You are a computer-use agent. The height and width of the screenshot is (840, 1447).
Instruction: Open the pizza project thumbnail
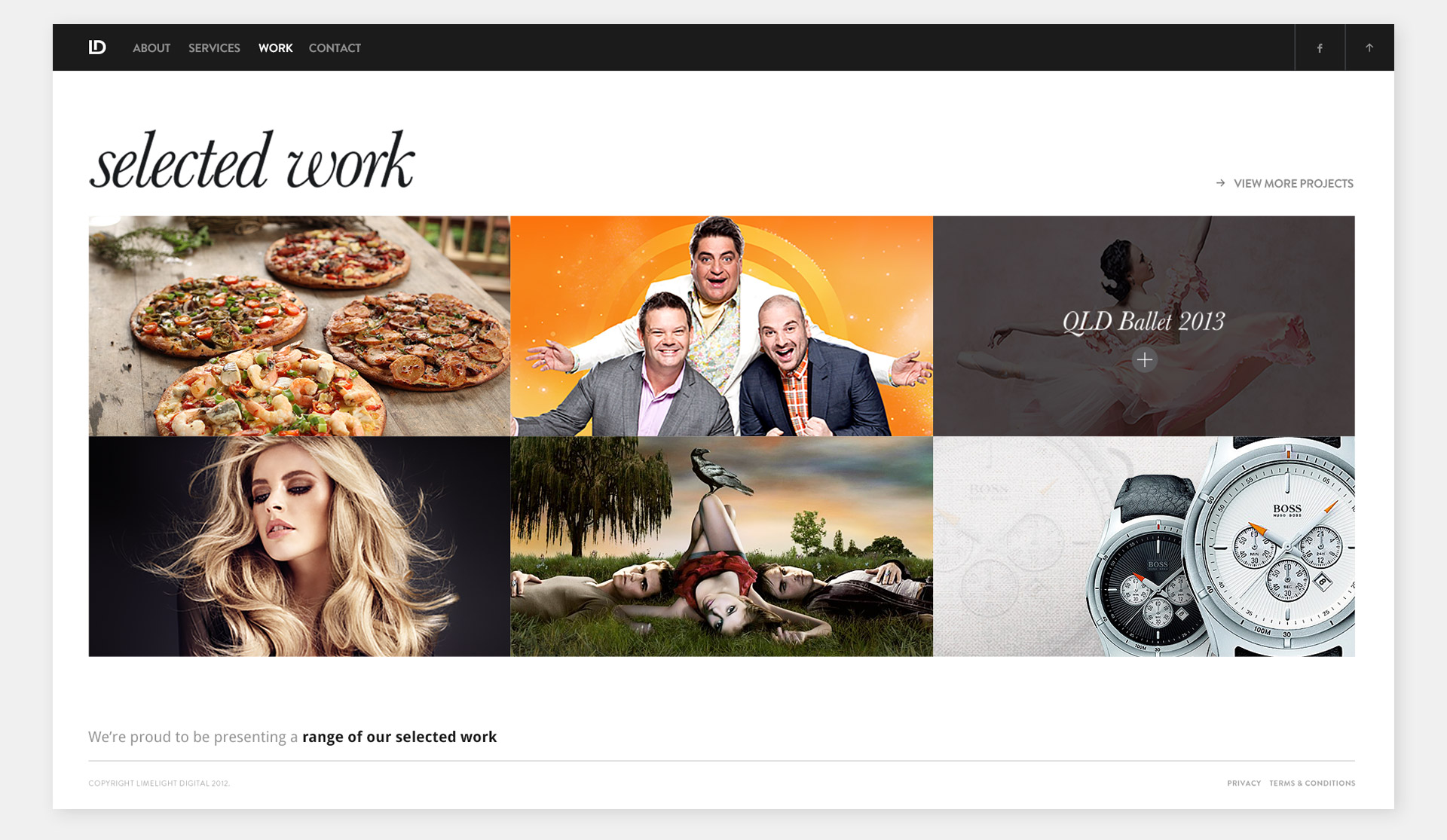pyautogui.click(x=299, y=326)
